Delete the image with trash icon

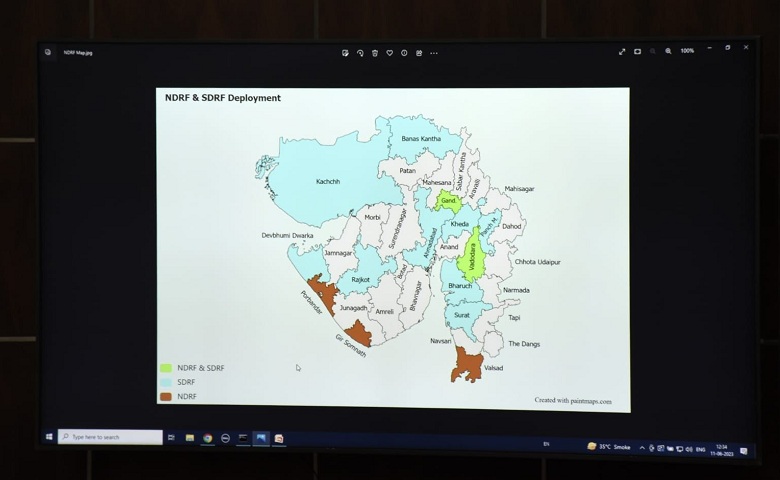tap(375, 53)
